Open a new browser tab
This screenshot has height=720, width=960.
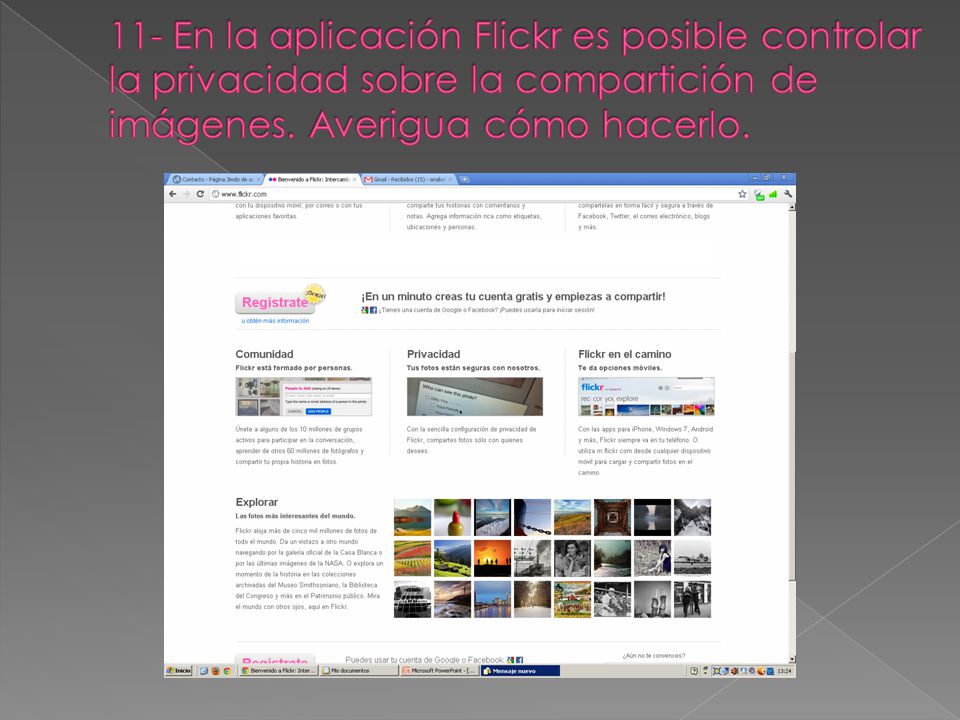pyautogui.click(x=465, y=179)
